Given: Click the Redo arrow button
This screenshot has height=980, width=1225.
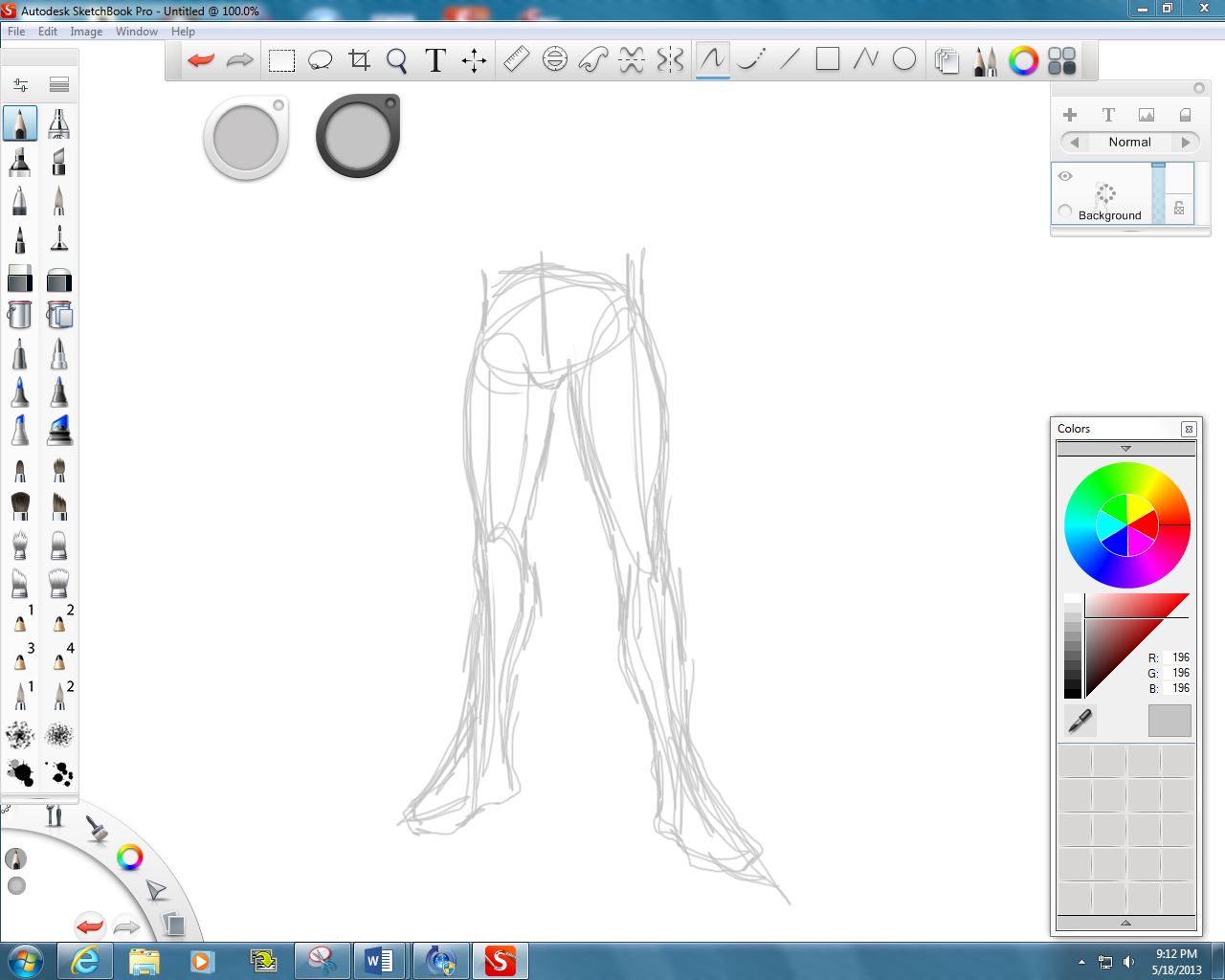Looking at the screenshot, I should coord(238,59).
